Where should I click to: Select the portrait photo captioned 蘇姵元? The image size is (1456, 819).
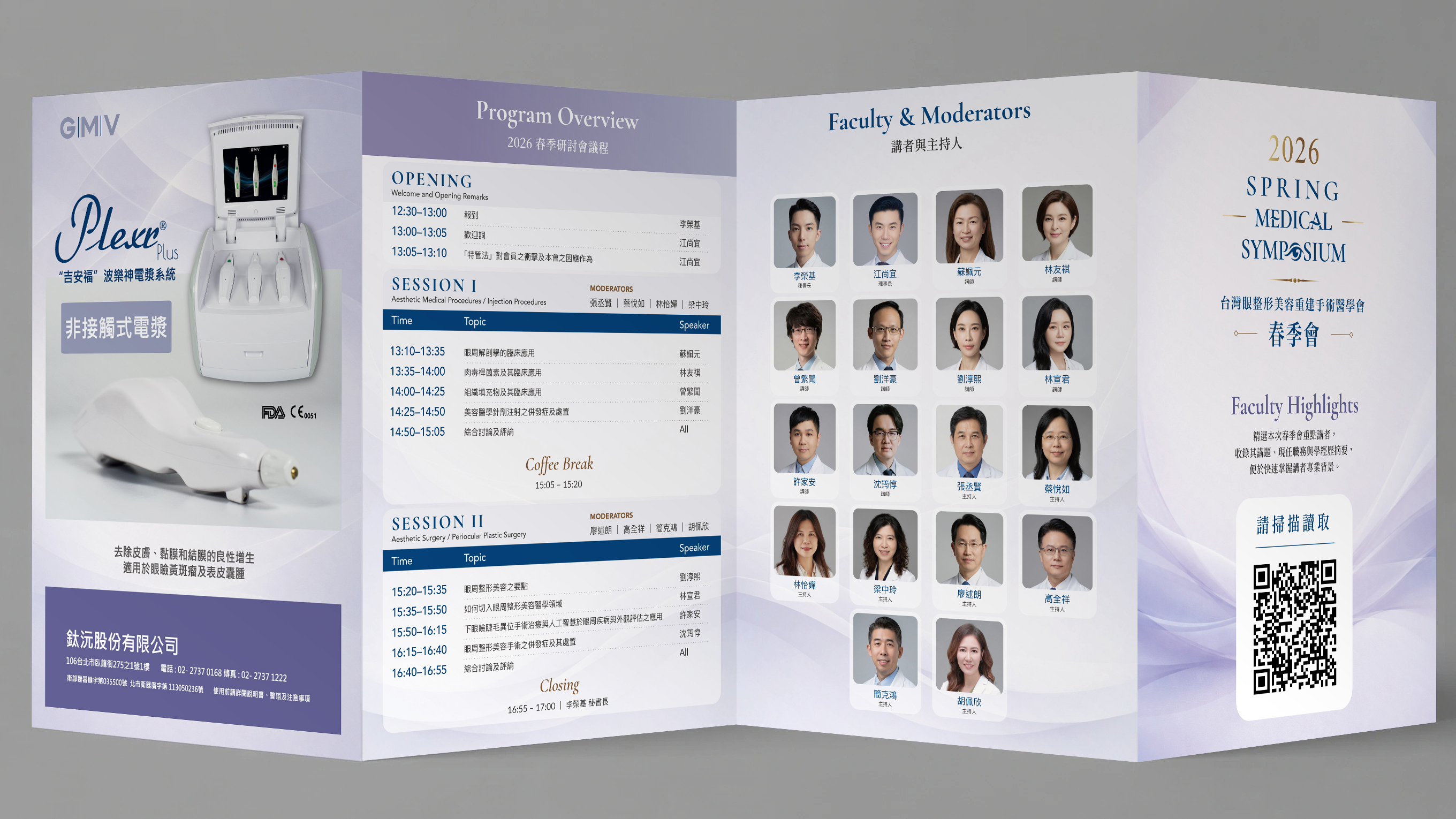click(969, 226)
